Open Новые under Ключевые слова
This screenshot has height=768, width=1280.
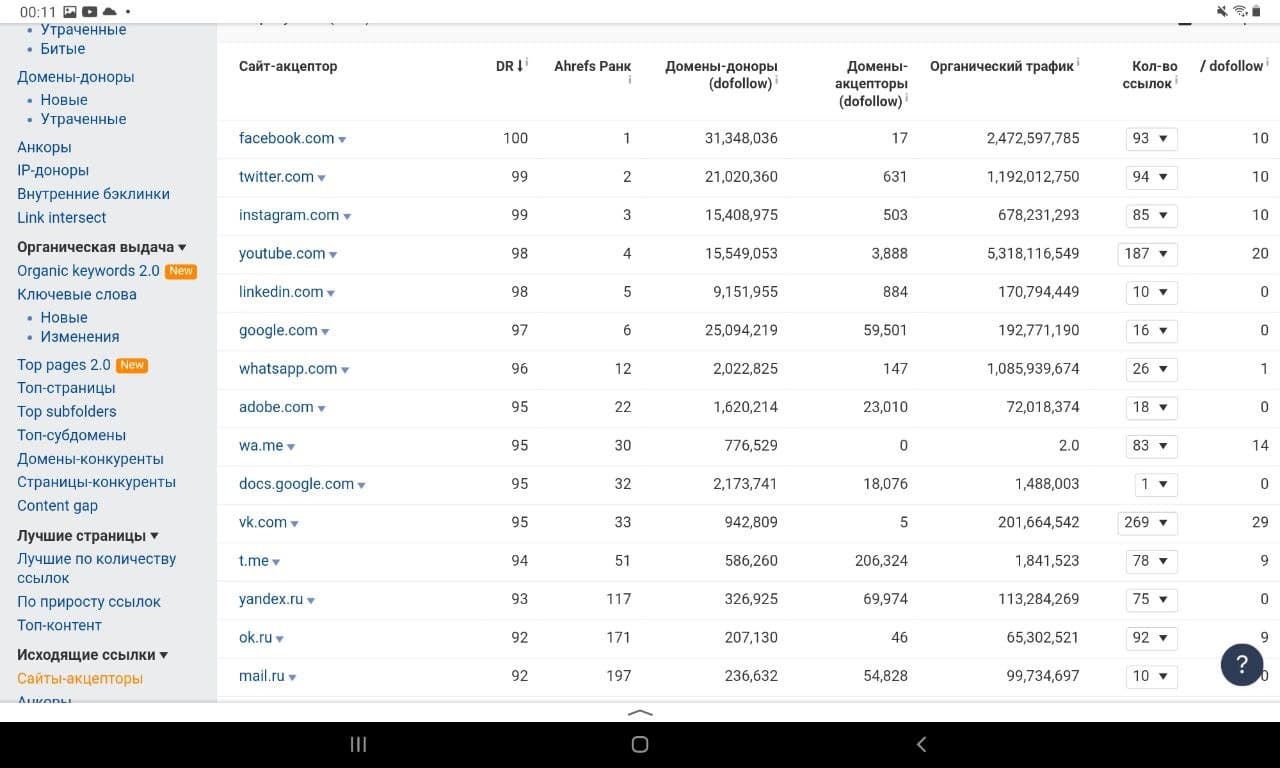[64, 318]
